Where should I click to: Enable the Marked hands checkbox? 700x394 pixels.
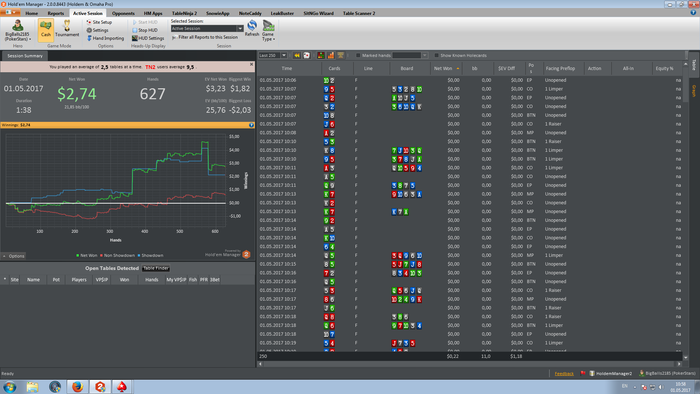(x=358, y=55)
